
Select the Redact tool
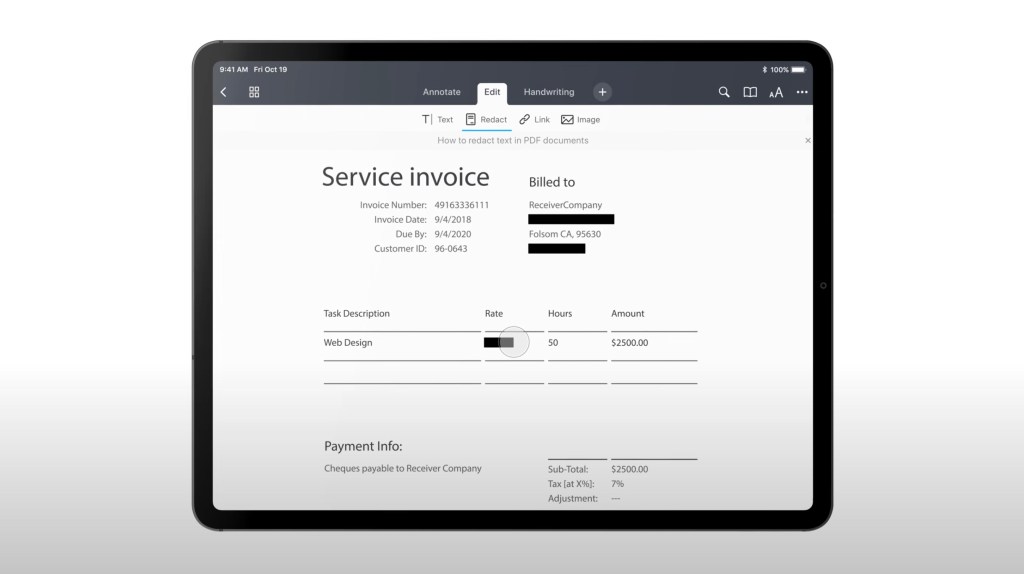(486, 119)
